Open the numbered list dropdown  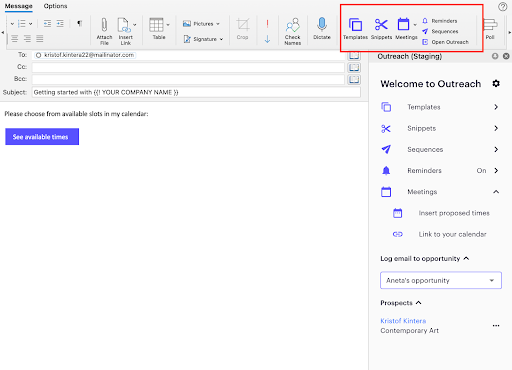30,24
